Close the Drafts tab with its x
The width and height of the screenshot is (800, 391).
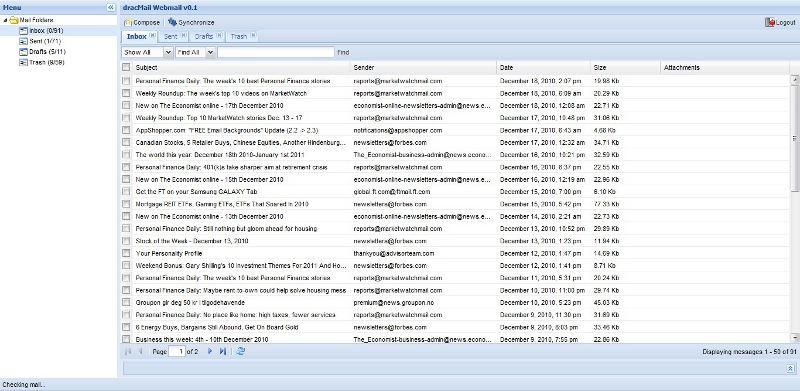click(x=219, y=35)
